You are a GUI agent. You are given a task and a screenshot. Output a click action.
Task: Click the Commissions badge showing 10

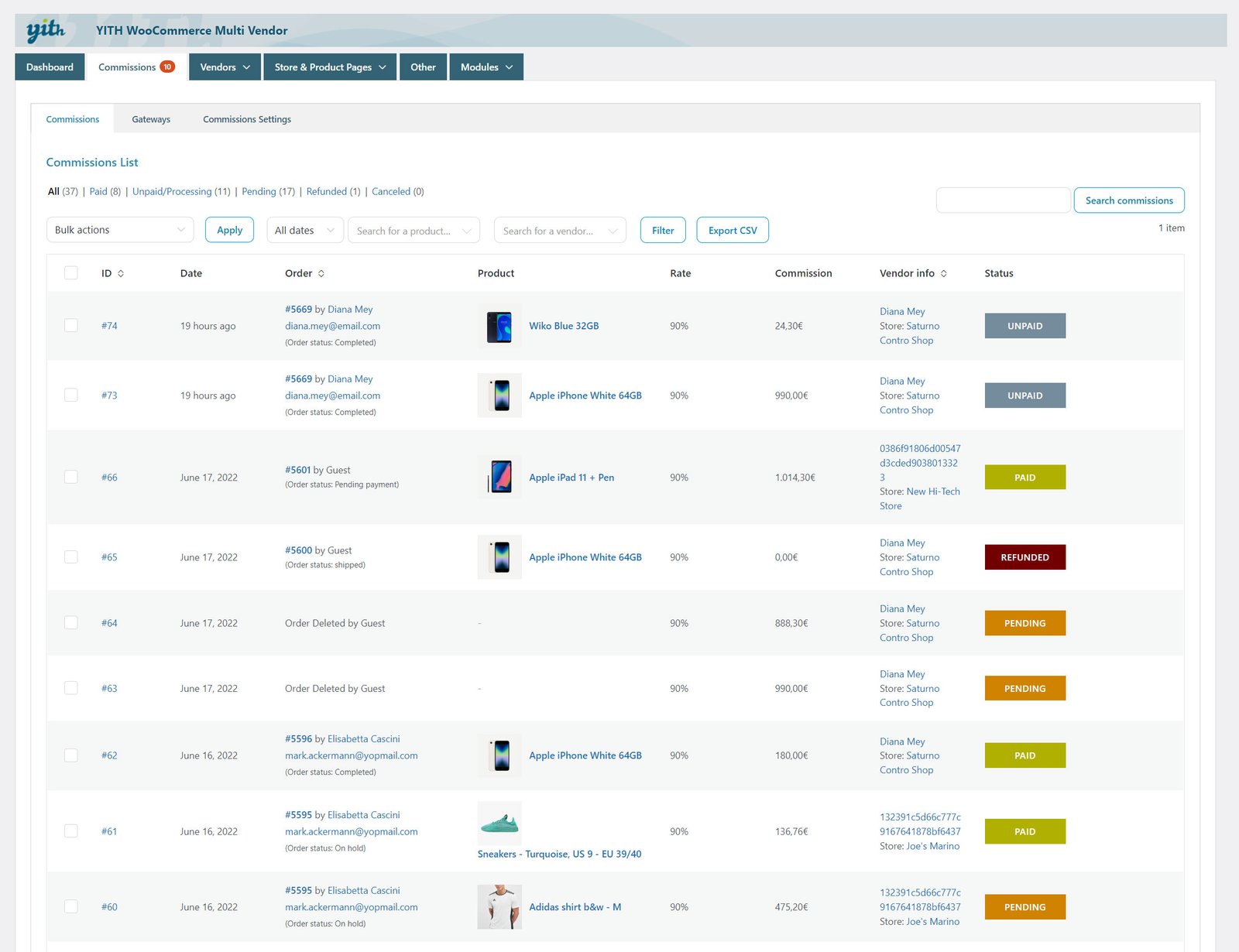coord(167,67)
